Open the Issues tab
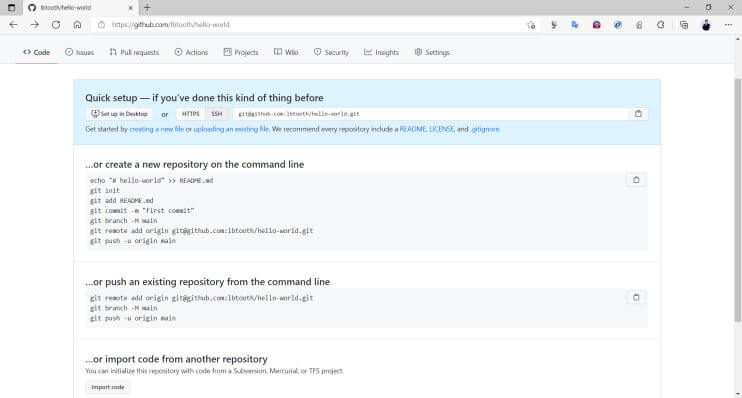This screenshot has height=398, width=742. (x=80, y=52)
